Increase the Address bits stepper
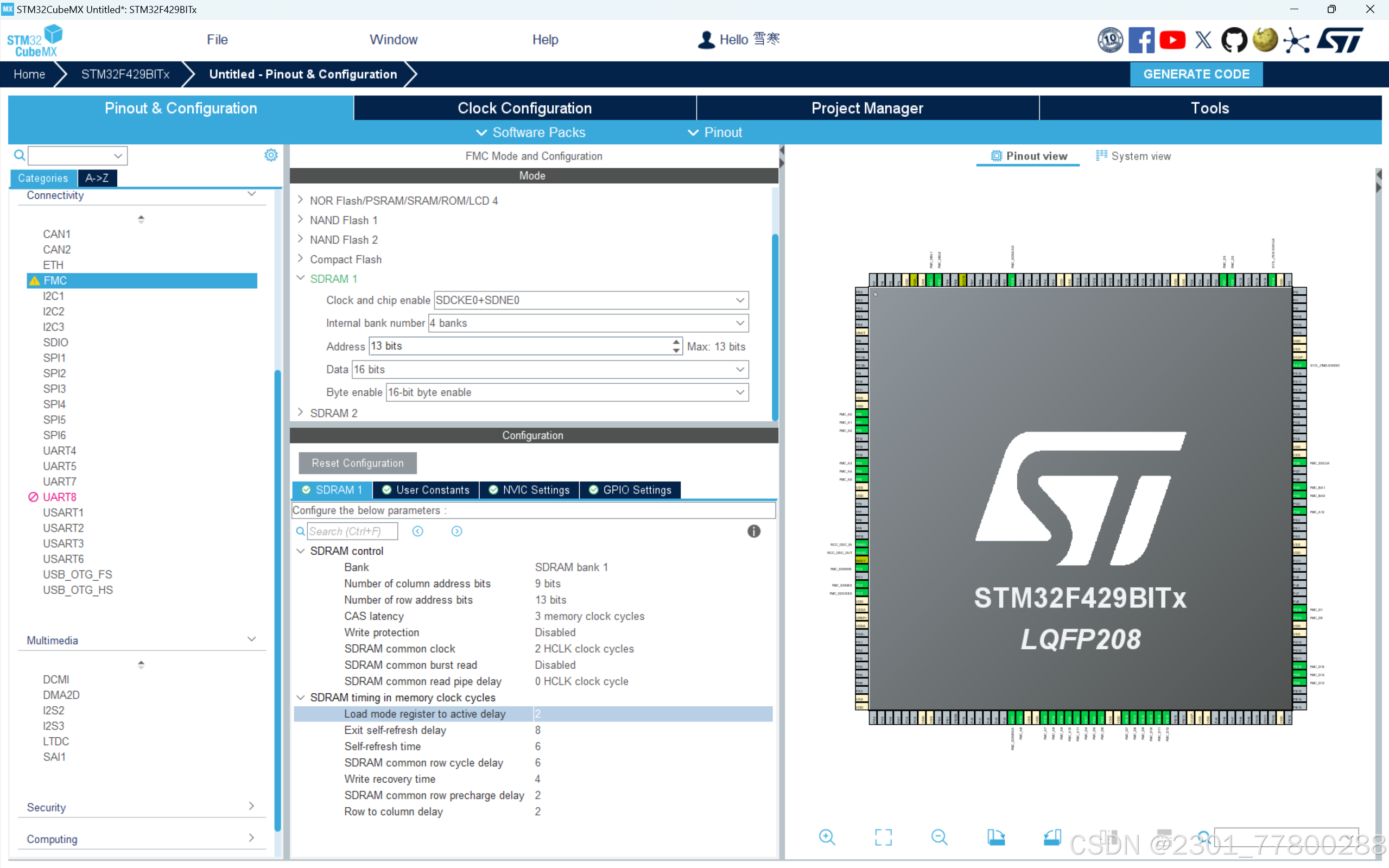Screen dimensions: 1389x868 [676, 342]
